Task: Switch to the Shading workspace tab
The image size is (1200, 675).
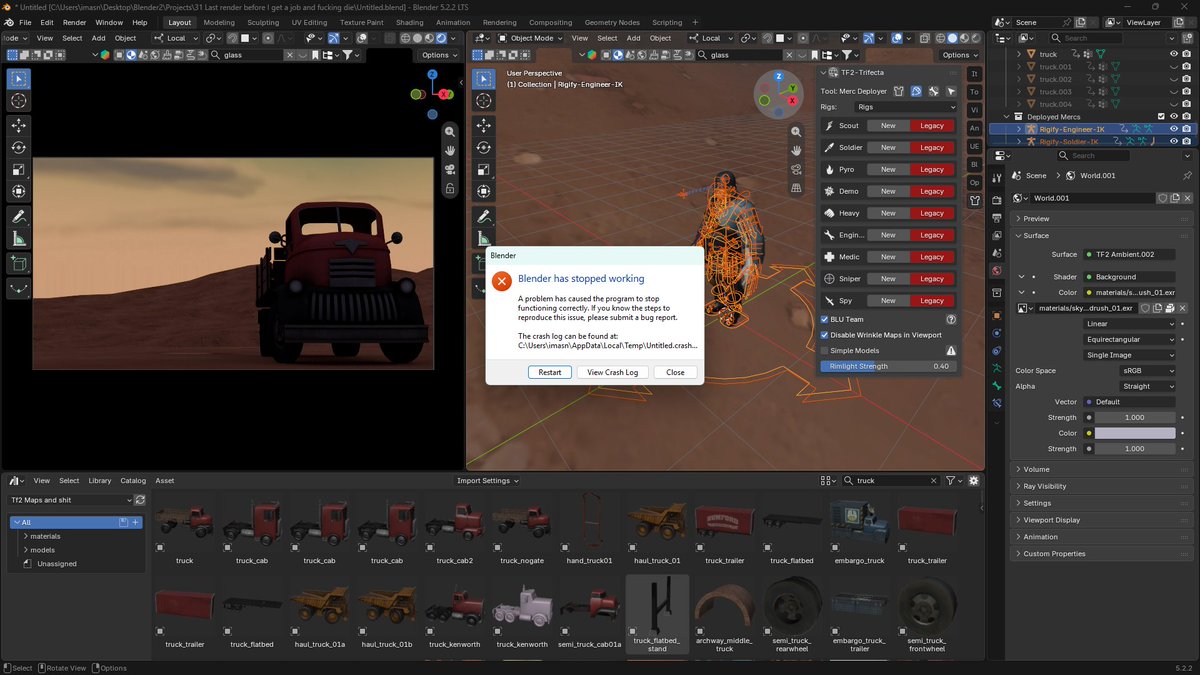Action: [x=409, y=22]
